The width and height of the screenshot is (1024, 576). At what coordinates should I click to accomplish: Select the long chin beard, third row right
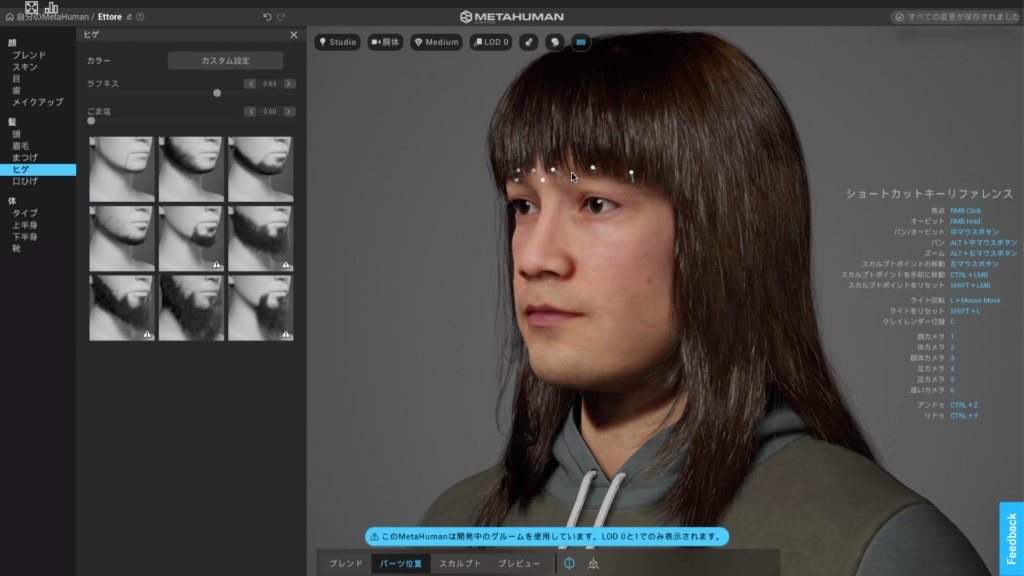pyautogui.click(x=261, y=308)
